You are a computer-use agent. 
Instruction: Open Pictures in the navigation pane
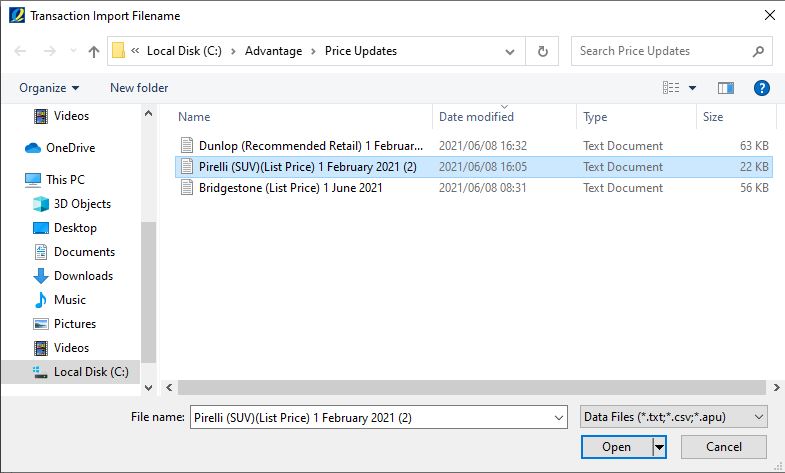point(75,324)
